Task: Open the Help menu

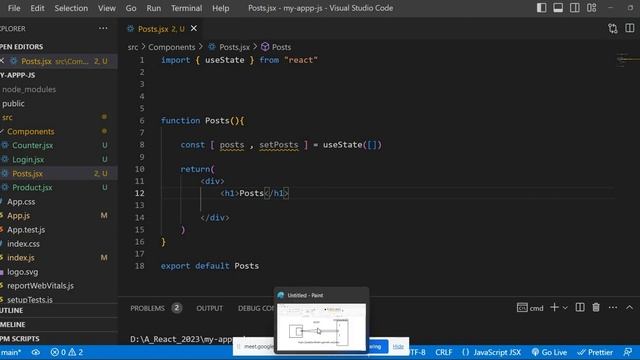Action: pyautogui.click(x=220, y=8)
